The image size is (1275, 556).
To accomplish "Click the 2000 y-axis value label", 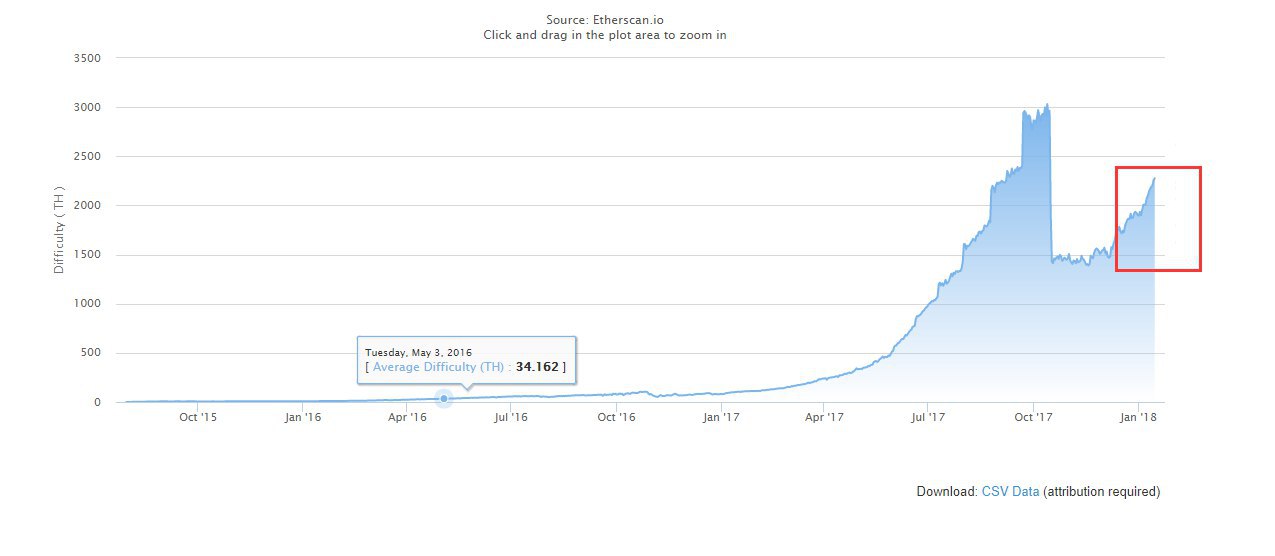I will coord(88,206).
